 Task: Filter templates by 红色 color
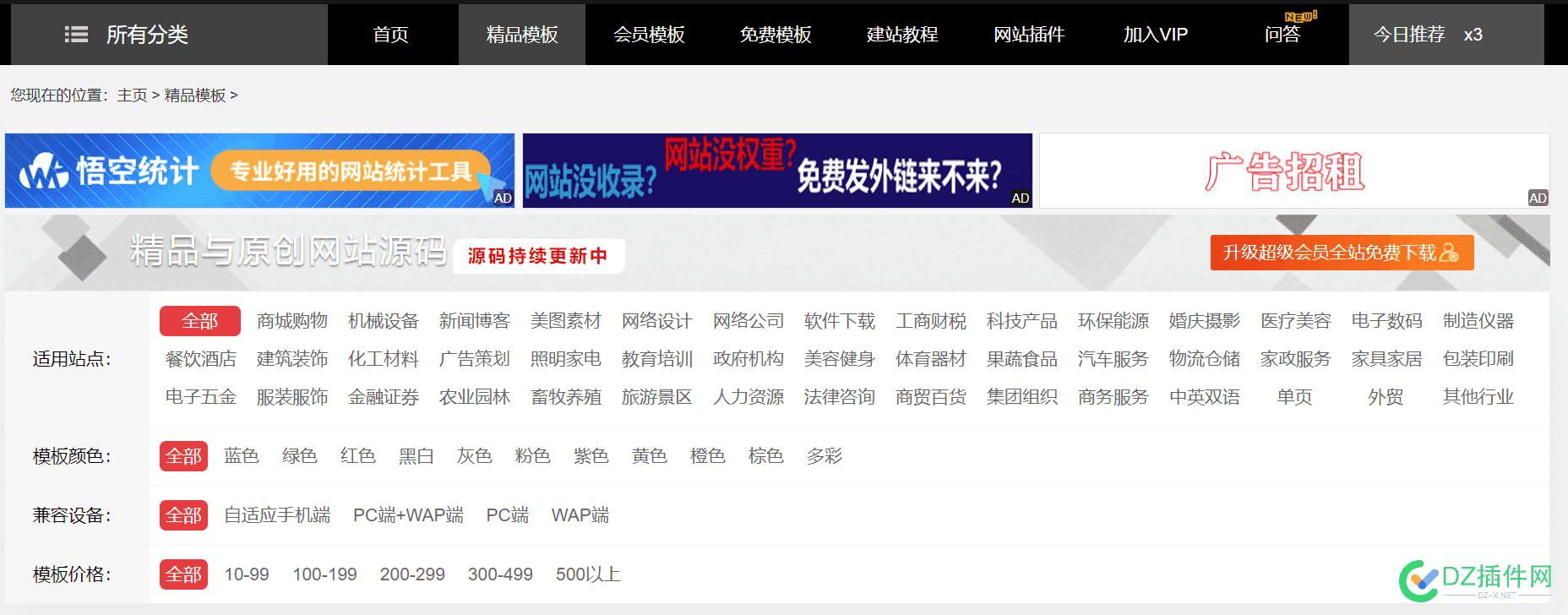click(x=358, y=456)
